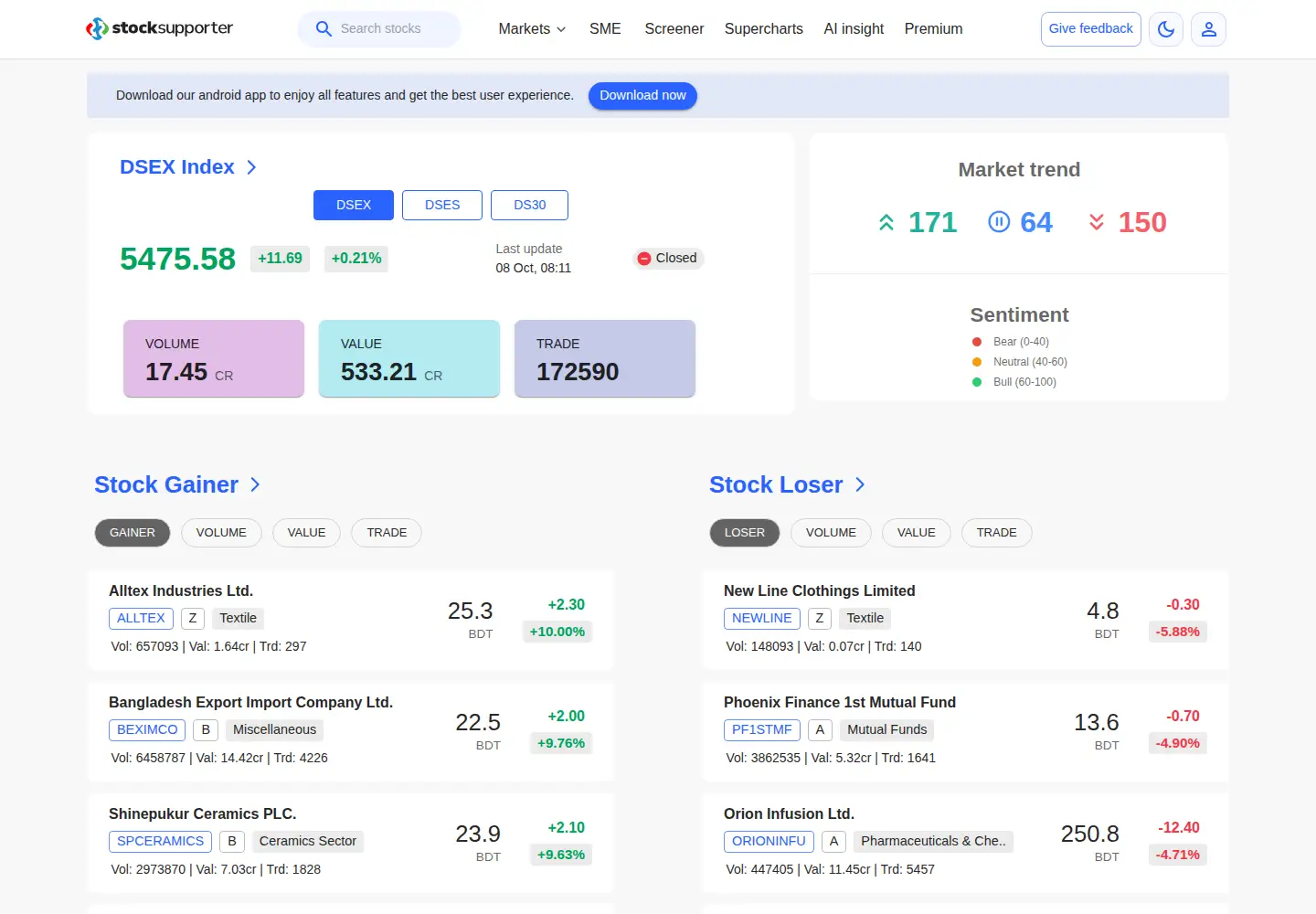This screenshot has height=914, width=1316.
Task: Click the Download now button
Action: point(642,96)
